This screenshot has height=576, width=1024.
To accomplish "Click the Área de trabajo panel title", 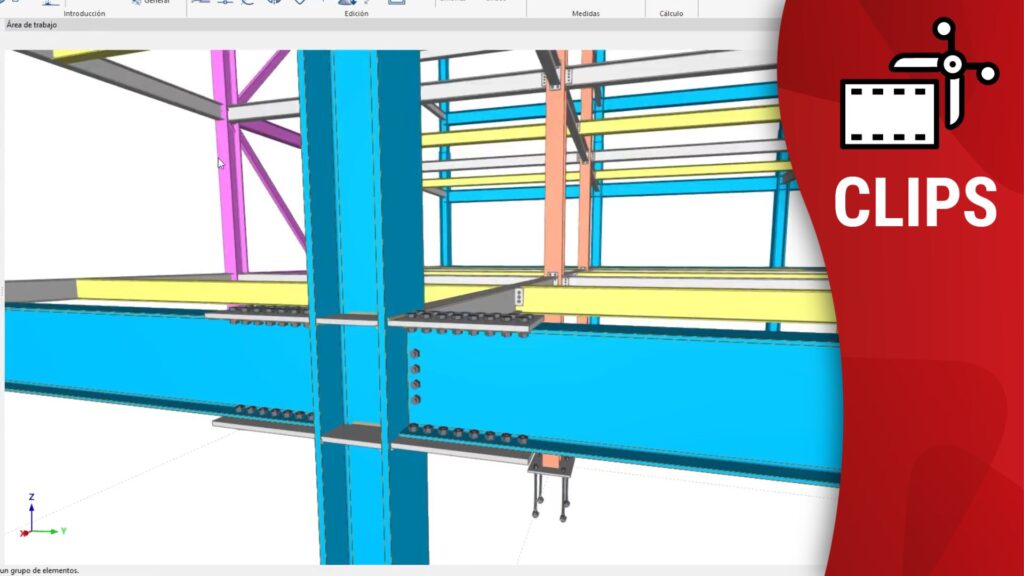I will 32,25.
